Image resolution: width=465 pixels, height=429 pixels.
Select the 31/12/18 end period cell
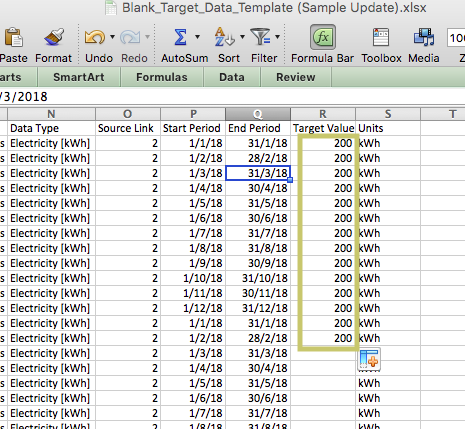[x=258, y=308]
